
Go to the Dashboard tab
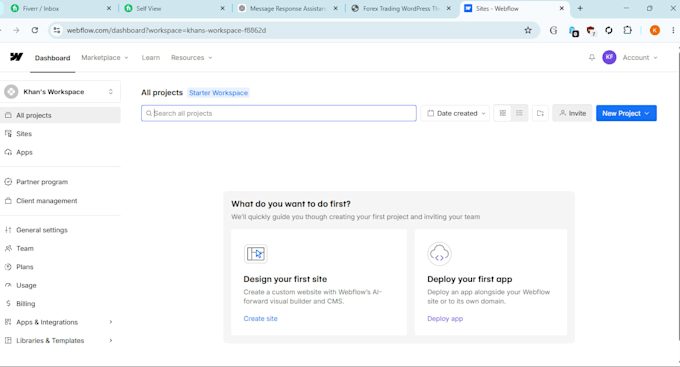(x=52, y=58)
